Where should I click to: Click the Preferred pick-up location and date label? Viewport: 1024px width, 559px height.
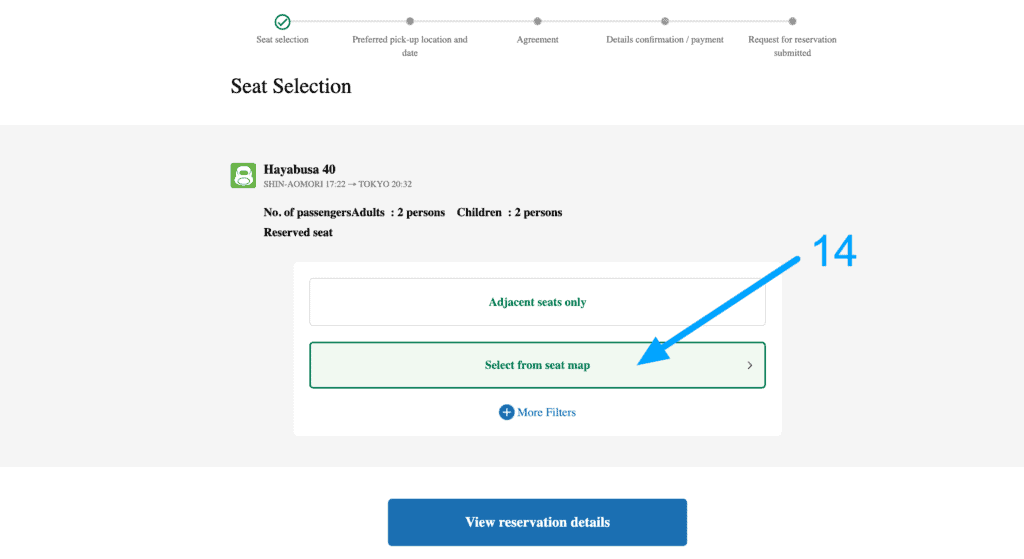409,46
